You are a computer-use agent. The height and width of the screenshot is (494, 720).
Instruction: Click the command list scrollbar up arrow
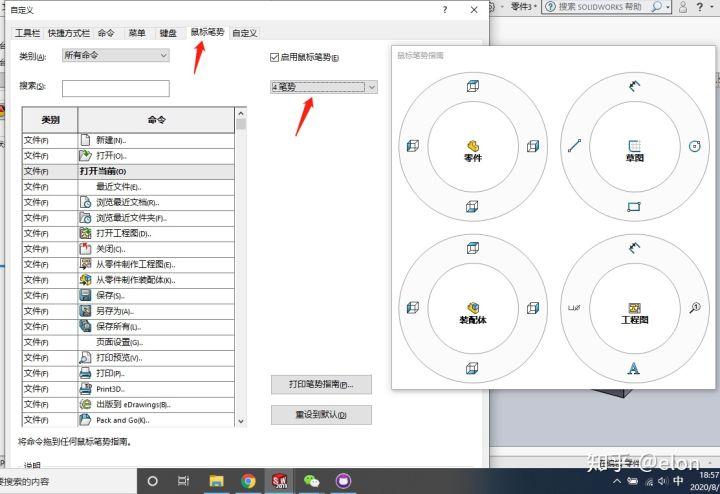(x=241, y=113)
